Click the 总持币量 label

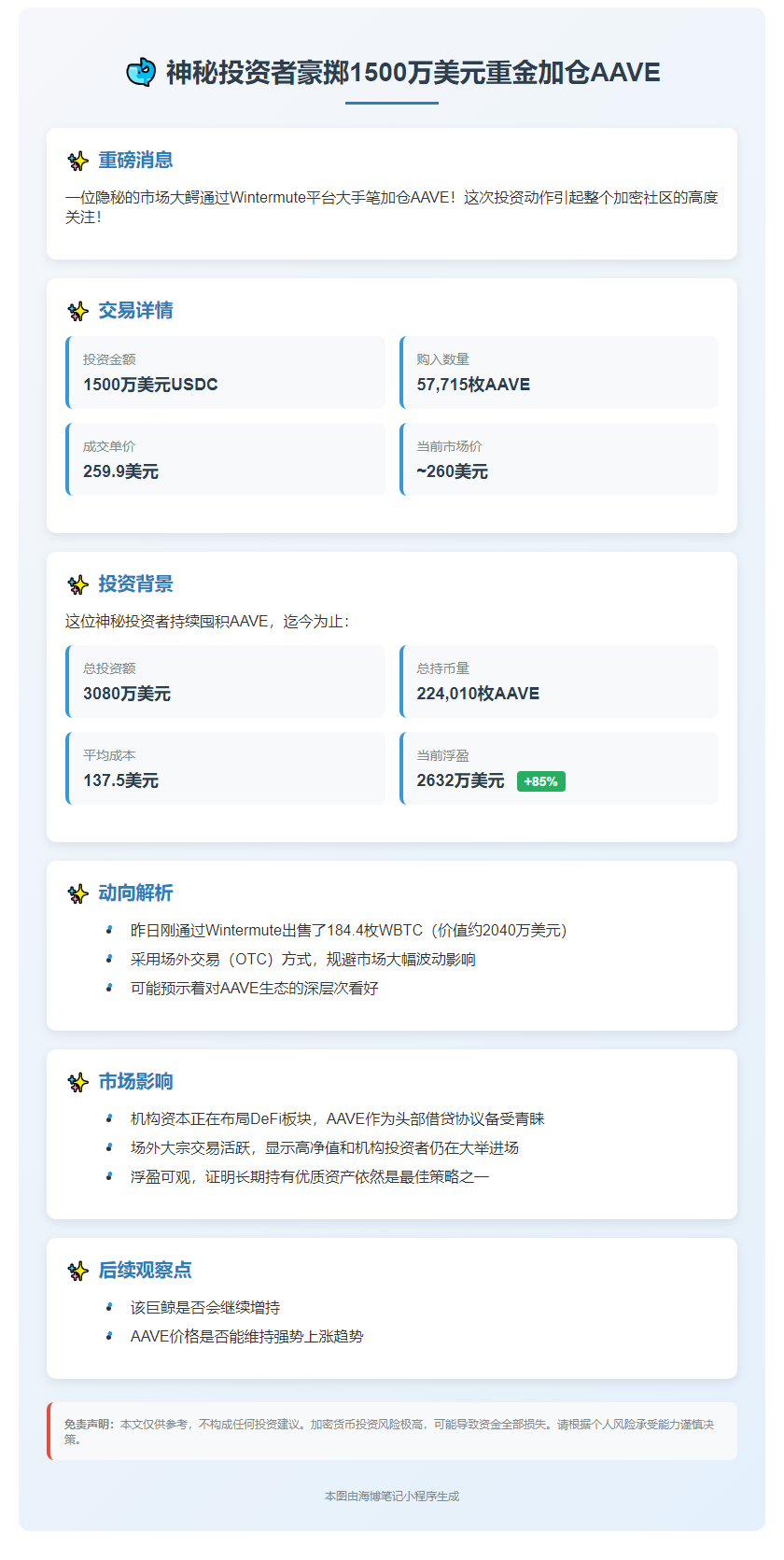(442, 668)
